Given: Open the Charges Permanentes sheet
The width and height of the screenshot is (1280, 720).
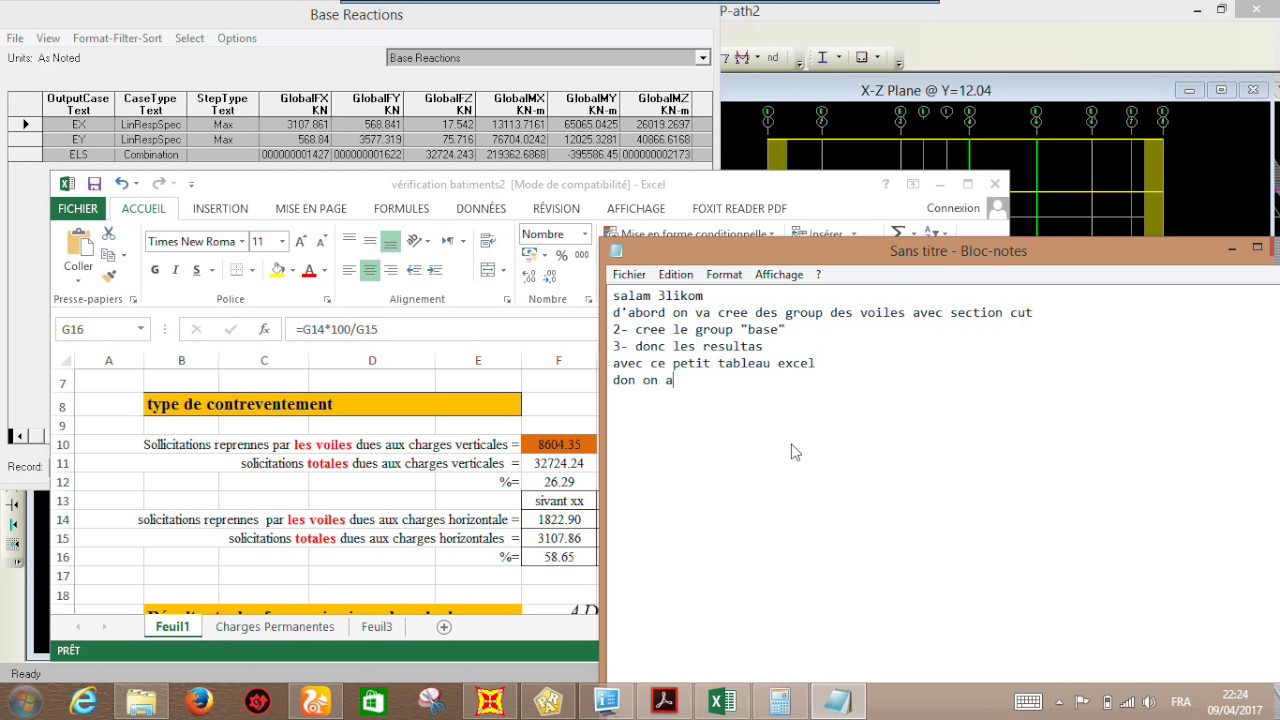Looking at the screenshot, I should (x=275, y=627).
